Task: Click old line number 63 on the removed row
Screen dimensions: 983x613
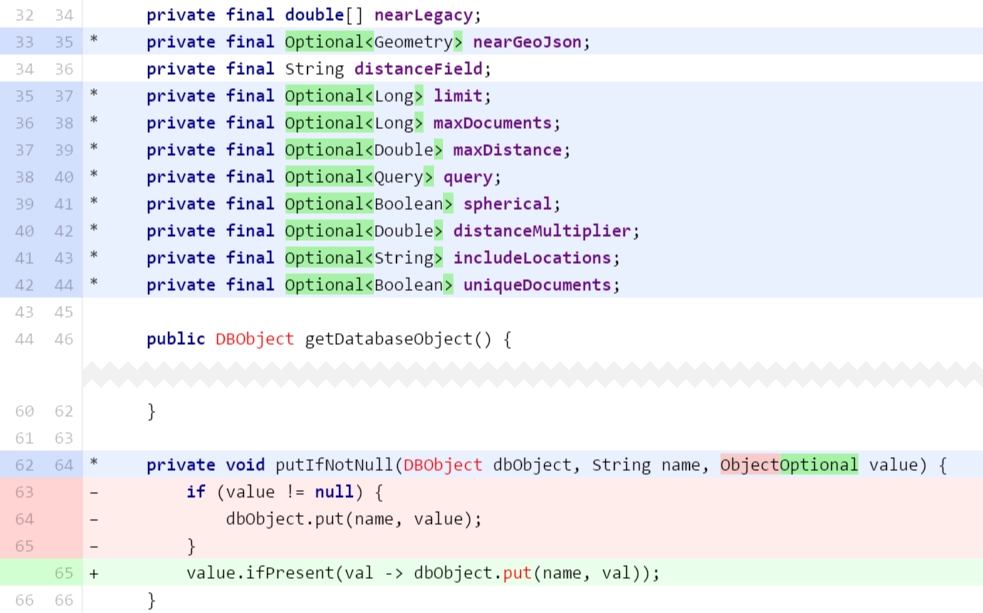Action: [24, 492]
